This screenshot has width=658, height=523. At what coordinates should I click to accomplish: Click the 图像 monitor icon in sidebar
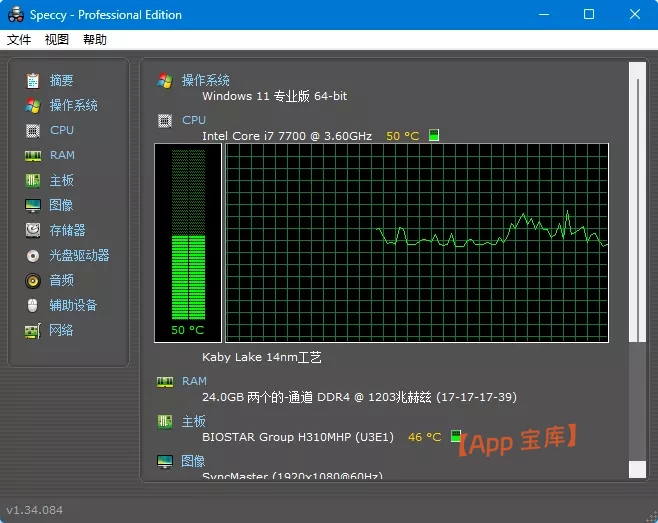[x=33, y=206]
